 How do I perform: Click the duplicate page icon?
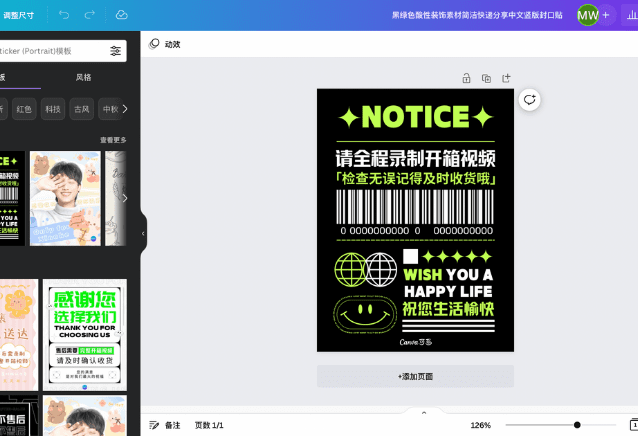point(486,78)
